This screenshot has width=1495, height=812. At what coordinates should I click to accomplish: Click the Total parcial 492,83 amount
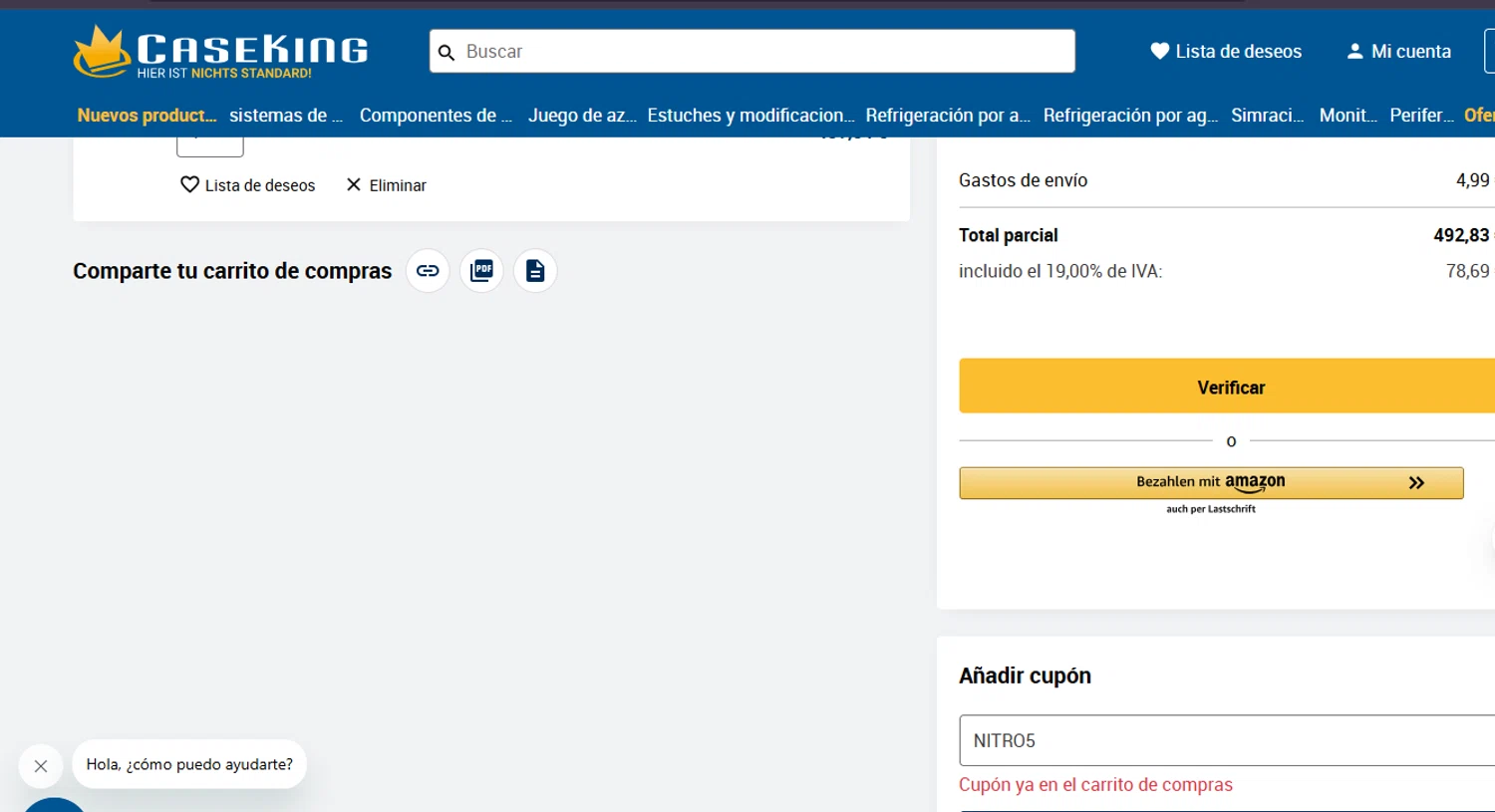tap(1461, 235)
